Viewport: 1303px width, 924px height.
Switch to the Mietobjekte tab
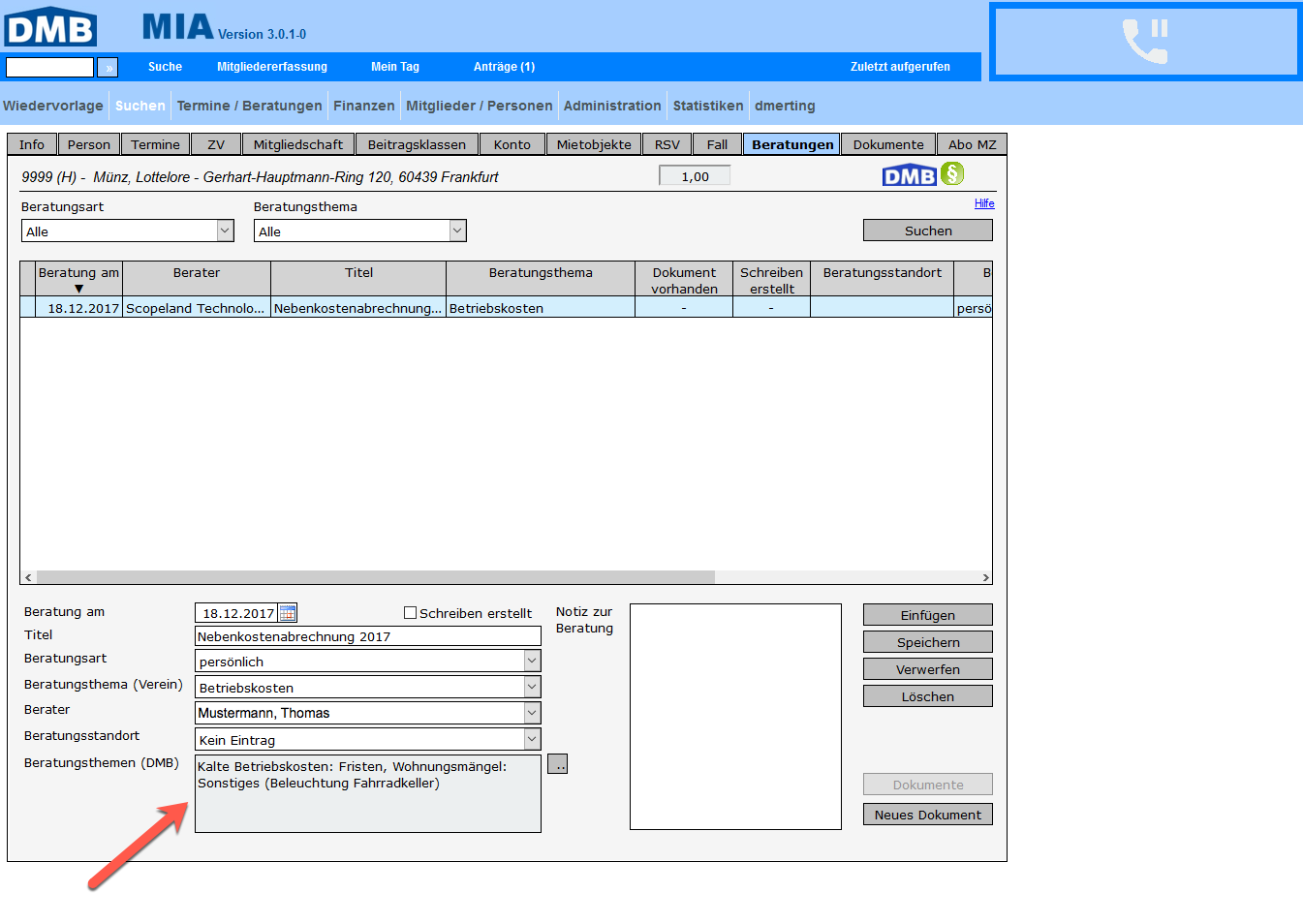593,144
